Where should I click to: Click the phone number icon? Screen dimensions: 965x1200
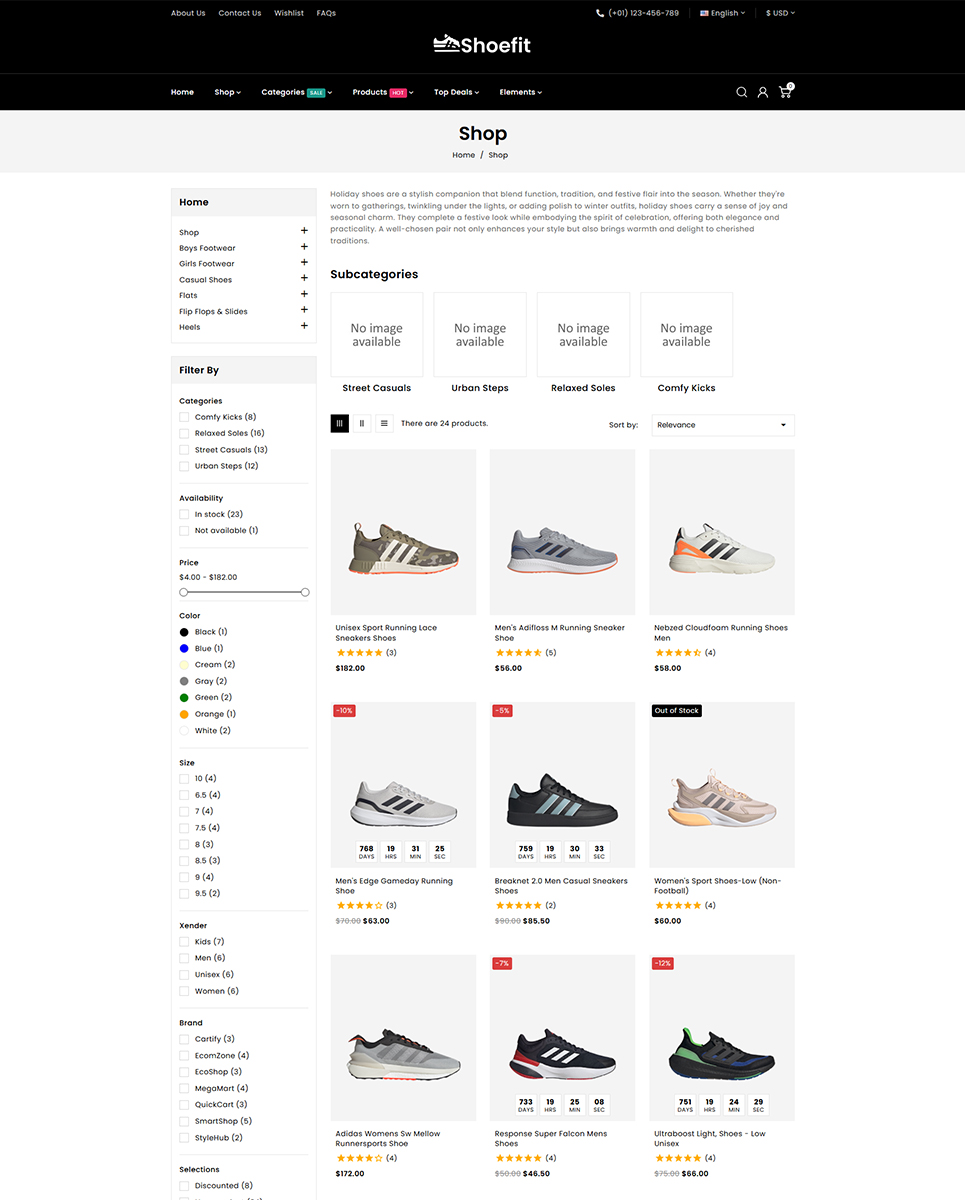click(600, 13)
